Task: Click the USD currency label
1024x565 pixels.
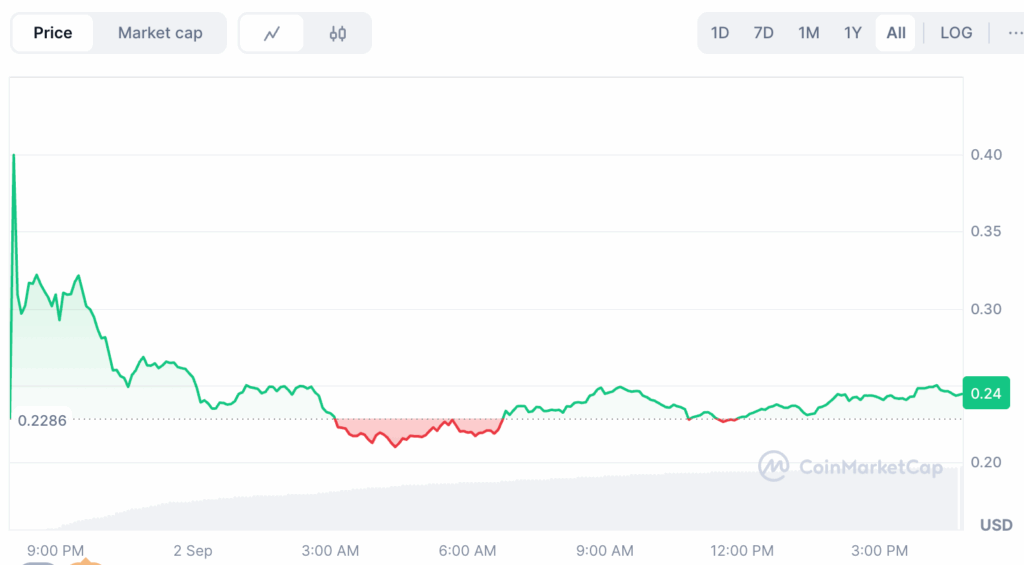Action: 995,525
